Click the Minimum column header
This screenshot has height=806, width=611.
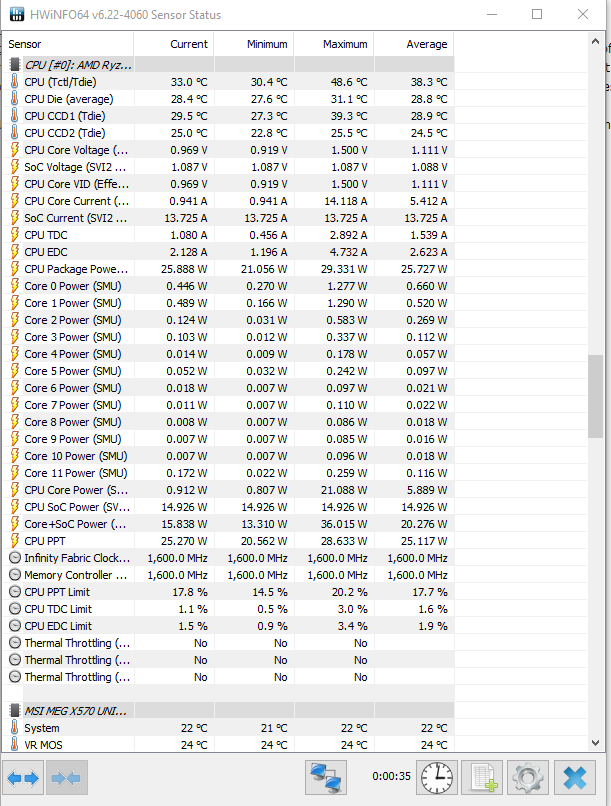(254, 44)
